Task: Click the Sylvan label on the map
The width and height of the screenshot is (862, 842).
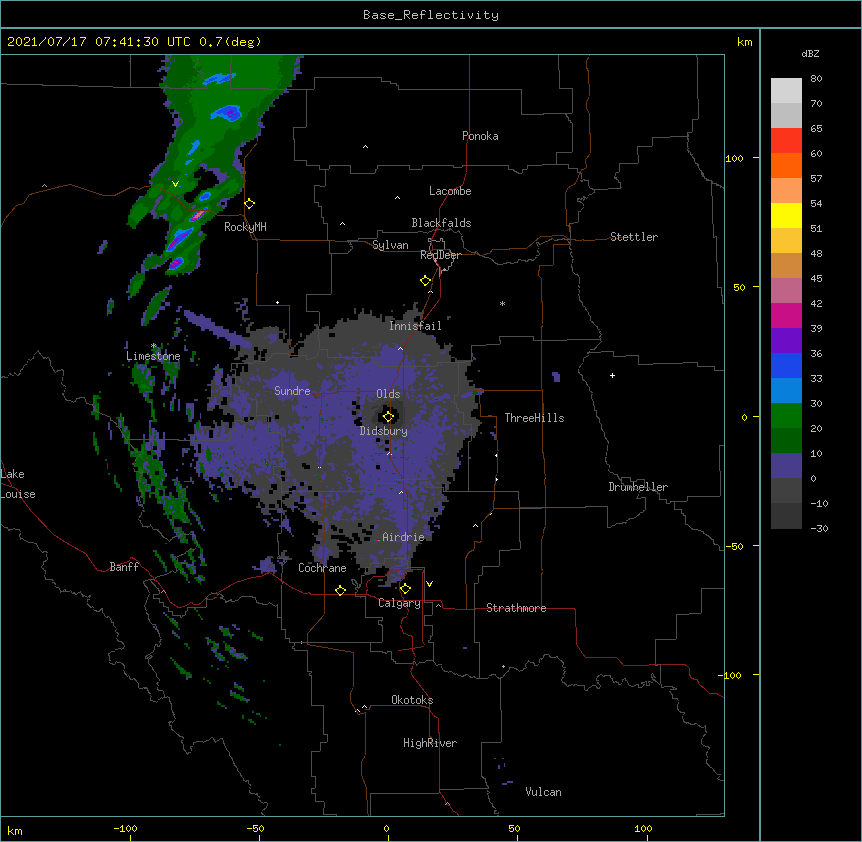Action: (x=390, y=245)
